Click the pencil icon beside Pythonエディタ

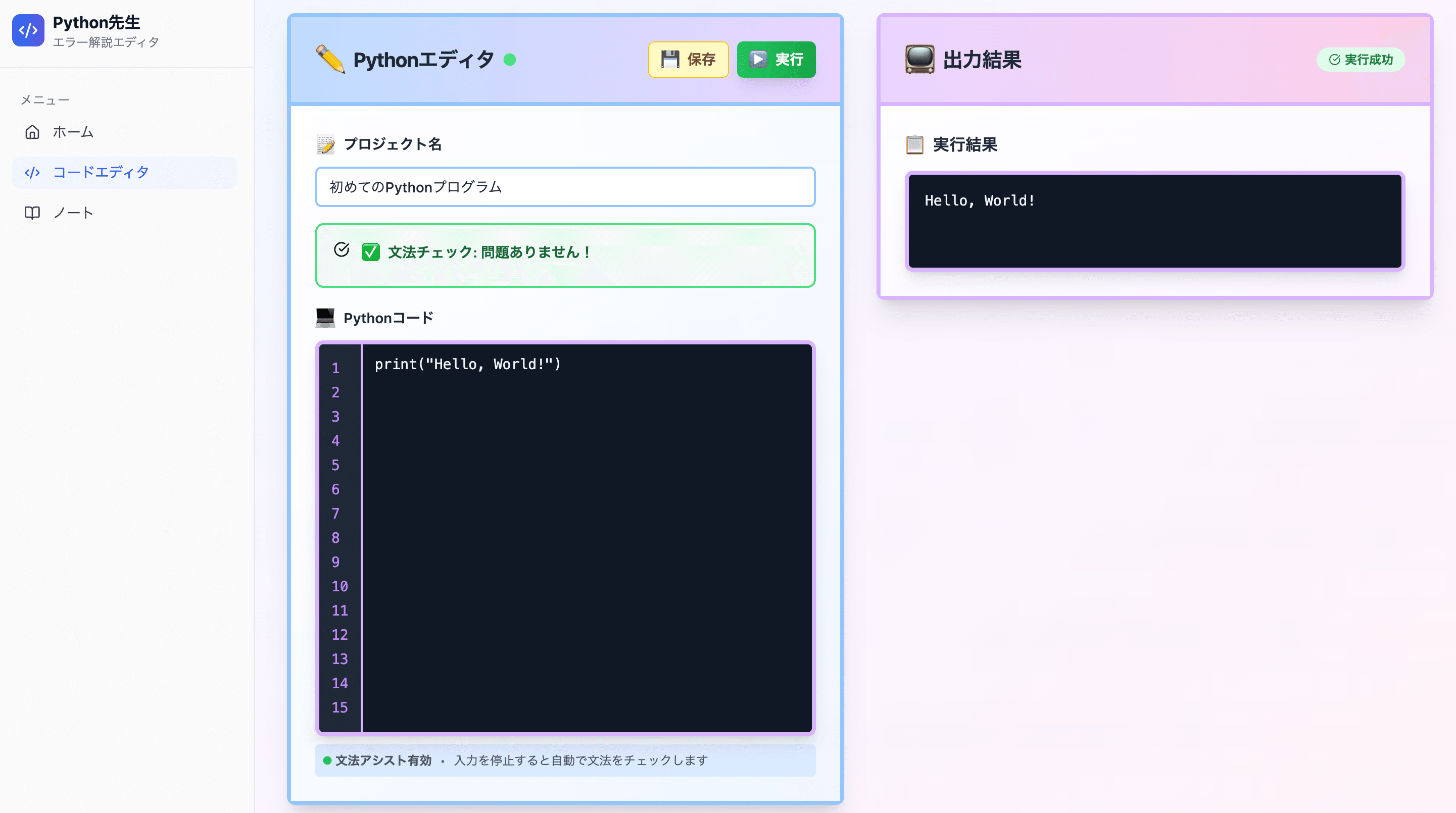point(330,59)
